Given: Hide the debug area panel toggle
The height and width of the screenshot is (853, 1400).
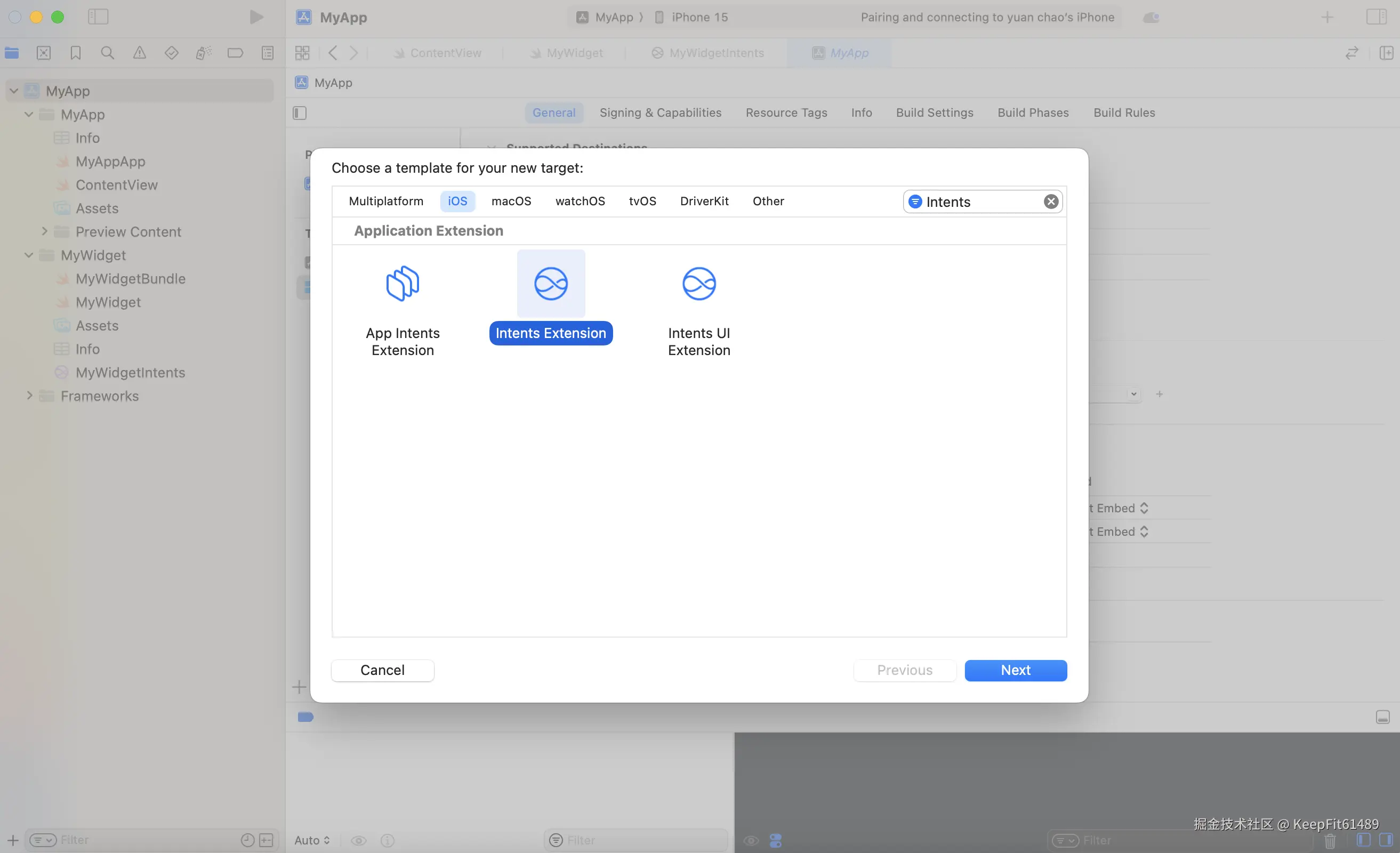Looking at the screenshot, I should 1382,717.
